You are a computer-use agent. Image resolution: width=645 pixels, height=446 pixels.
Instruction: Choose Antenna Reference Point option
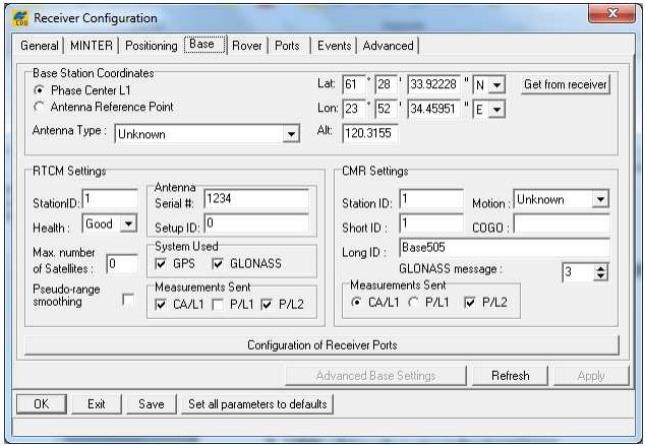39,107
